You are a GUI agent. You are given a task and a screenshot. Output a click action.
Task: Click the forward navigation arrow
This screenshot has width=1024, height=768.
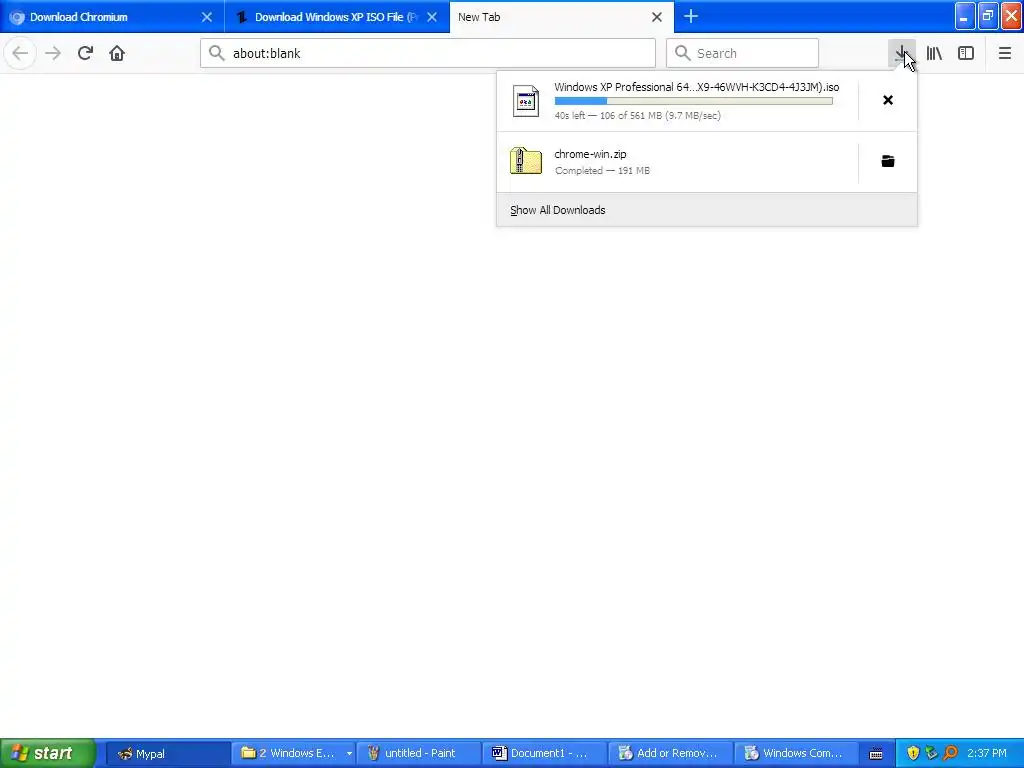point(53,53)
